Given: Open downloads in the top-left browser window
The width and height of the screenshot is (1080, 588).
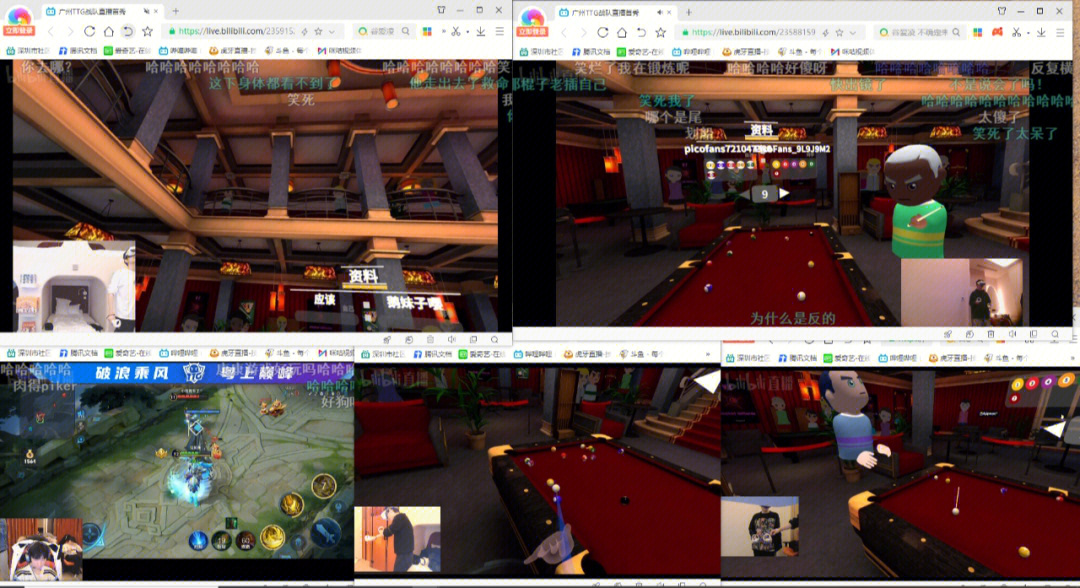Looking at the screenshot, I should tap(481, 31).
